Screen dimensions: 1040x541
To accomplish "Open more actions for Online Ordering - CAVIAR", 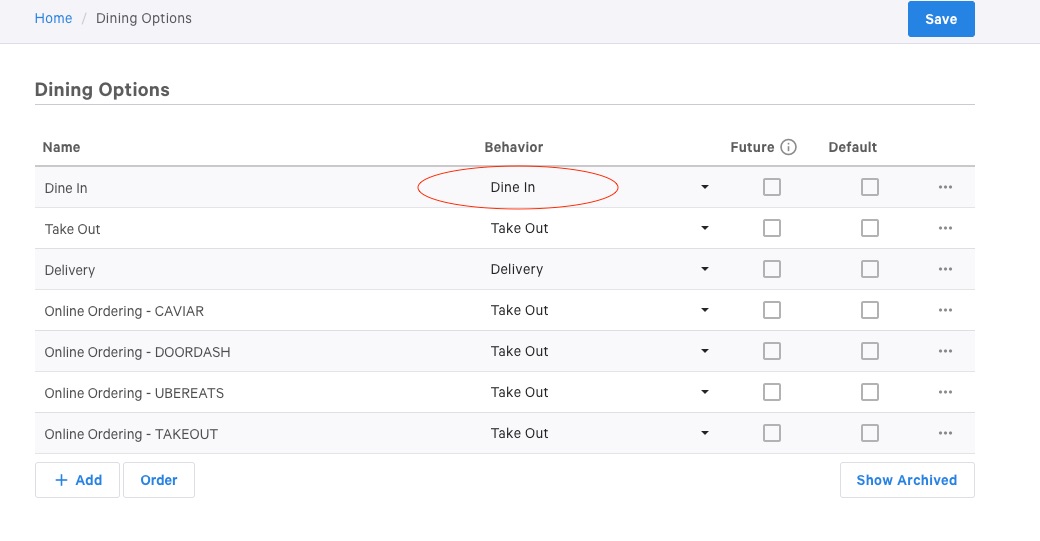I will [945, 310].
